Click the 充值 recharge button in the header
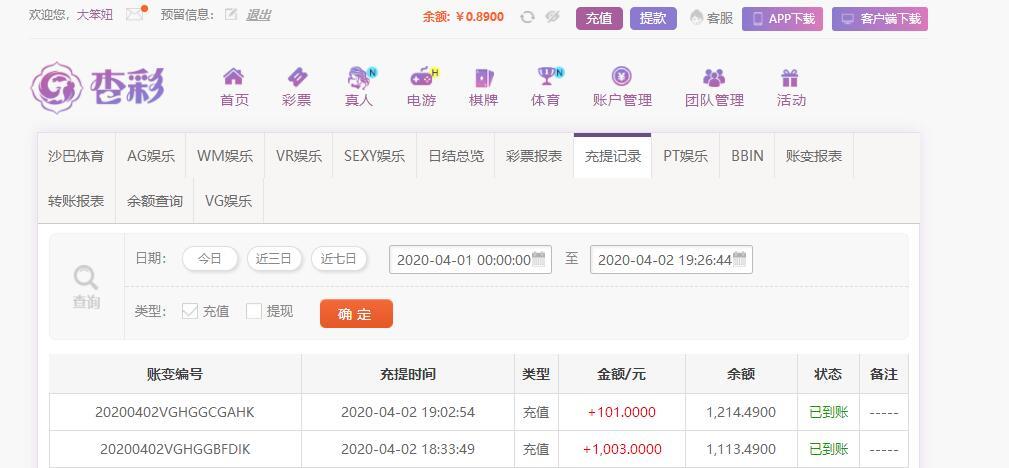 [x=599, y=18]
